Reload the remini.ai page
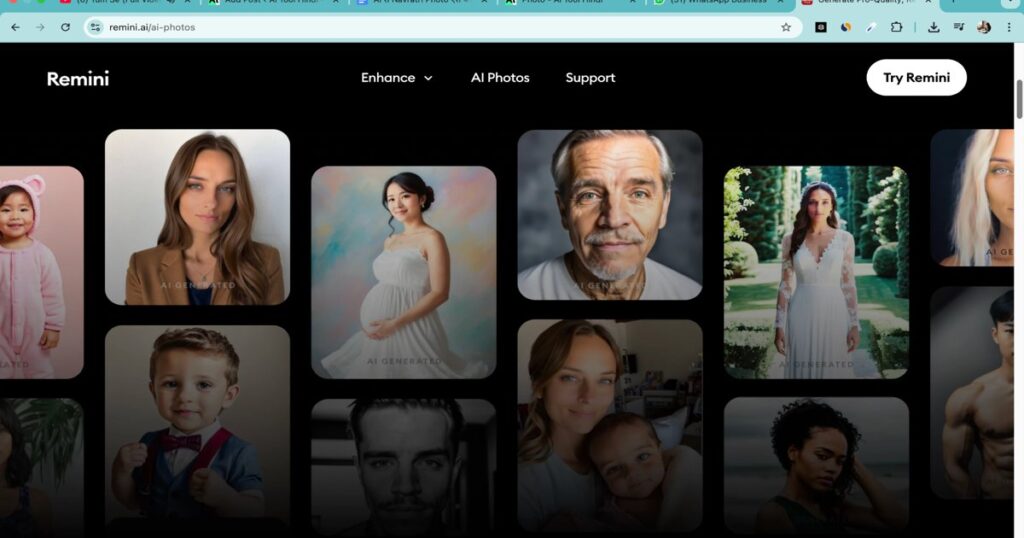 tap(65, 27)
